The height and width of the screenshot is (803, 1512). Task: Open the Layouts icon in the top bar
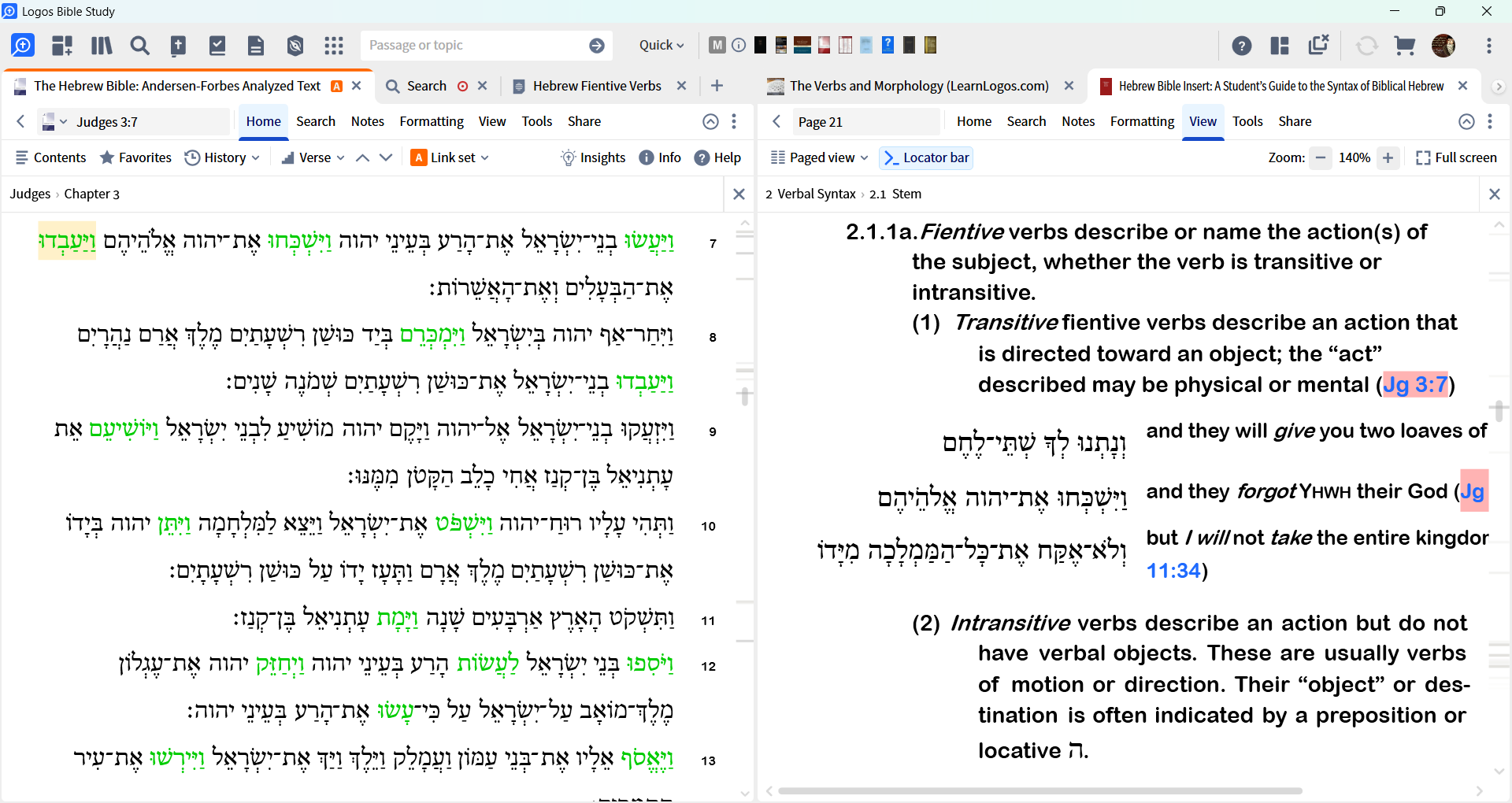1280,46
